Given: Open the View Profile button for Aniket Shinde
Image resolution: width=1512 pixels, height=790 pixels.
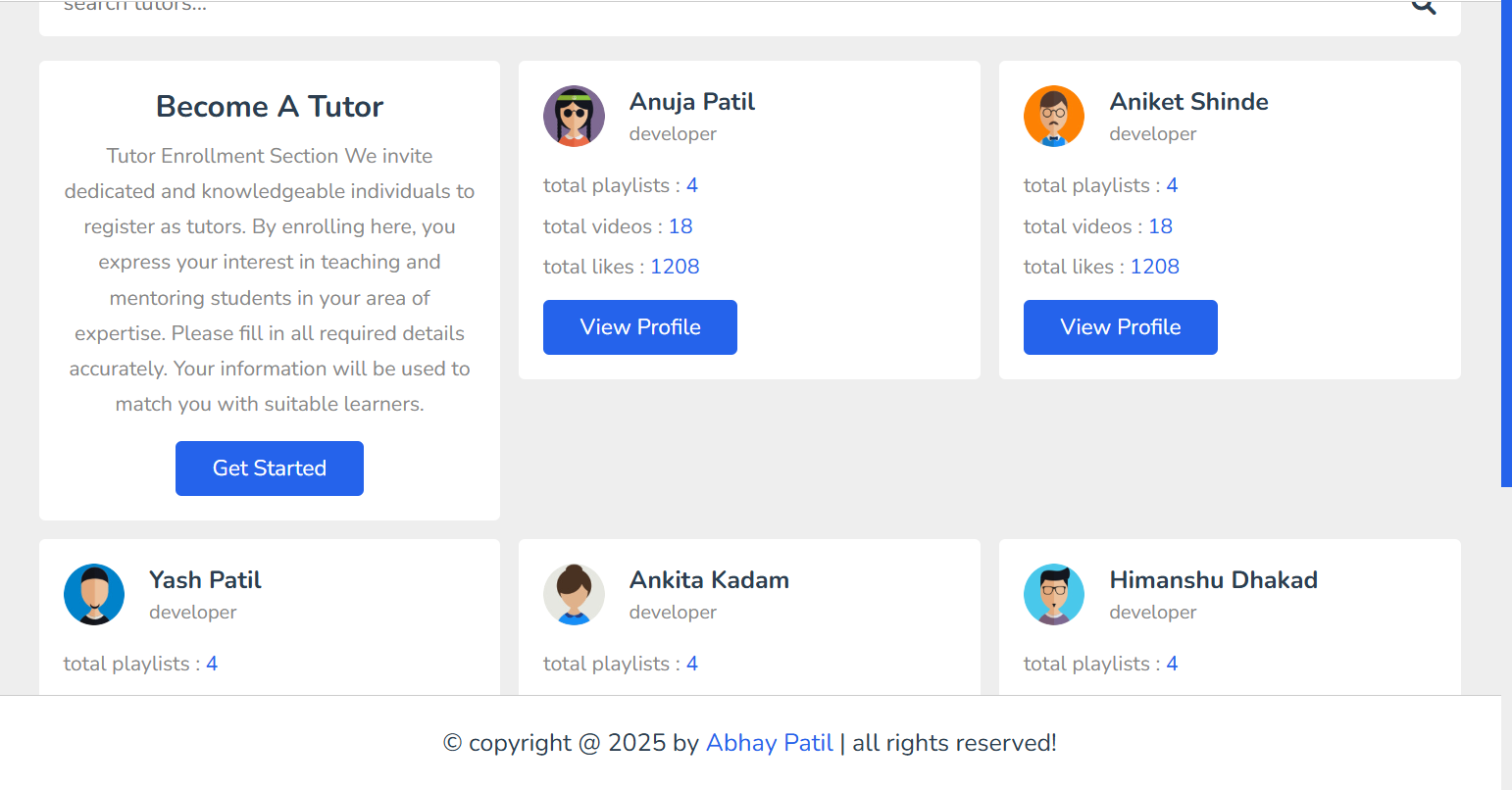Looking at the screenshot, I should pyautogui.click(x=1120, y=327).
